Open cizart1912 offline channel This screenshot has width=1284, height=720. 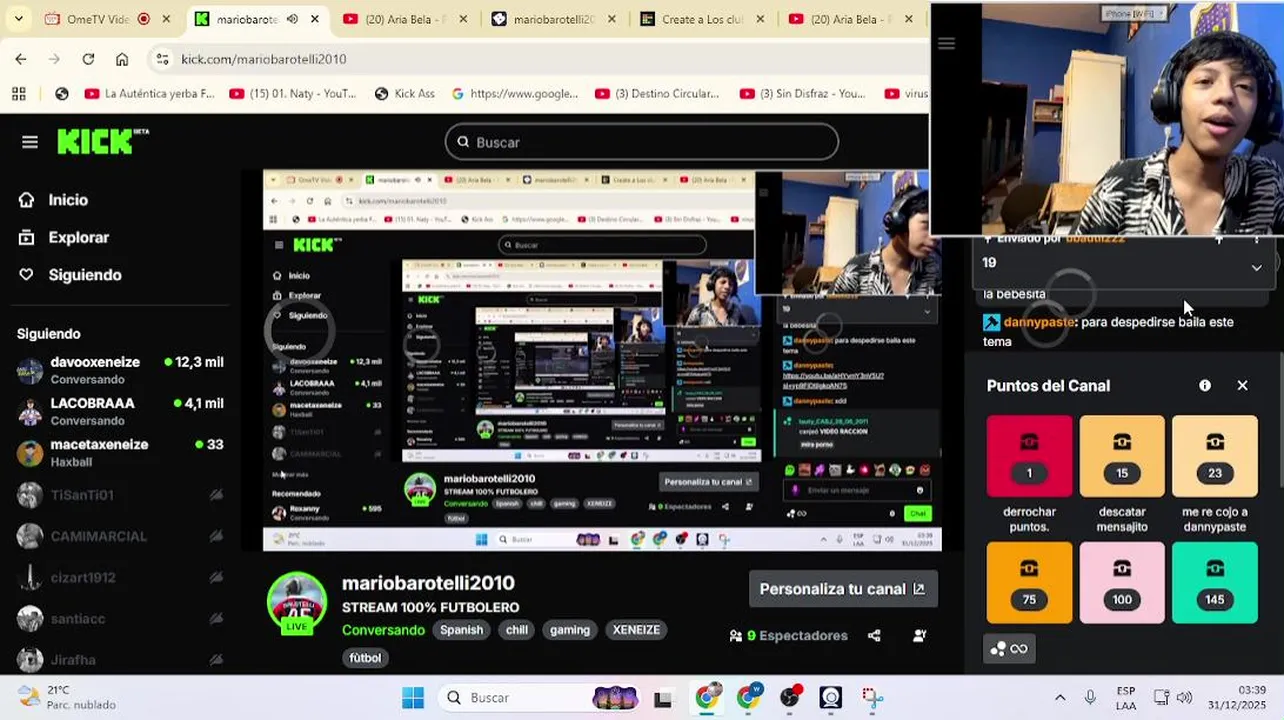[x=120, y=577]
